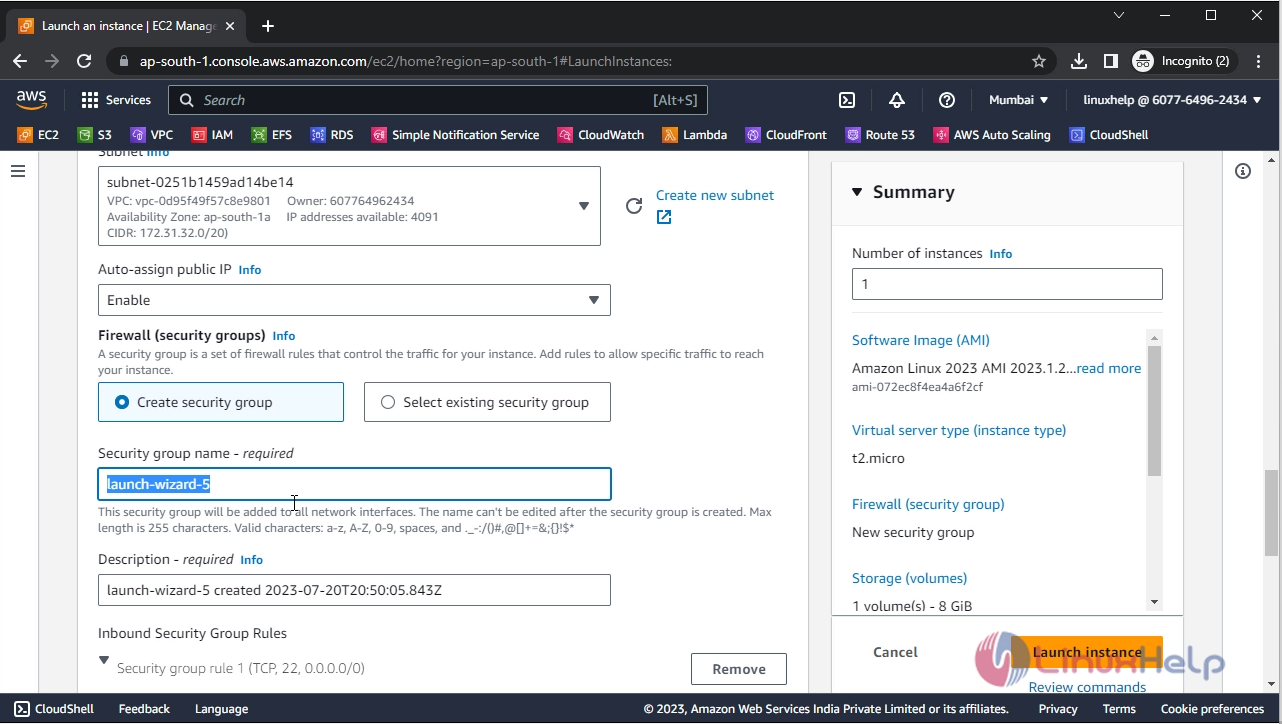The image size is (1282, 724).
Task: Open VPC favorites shortcut
Action: 152,135
